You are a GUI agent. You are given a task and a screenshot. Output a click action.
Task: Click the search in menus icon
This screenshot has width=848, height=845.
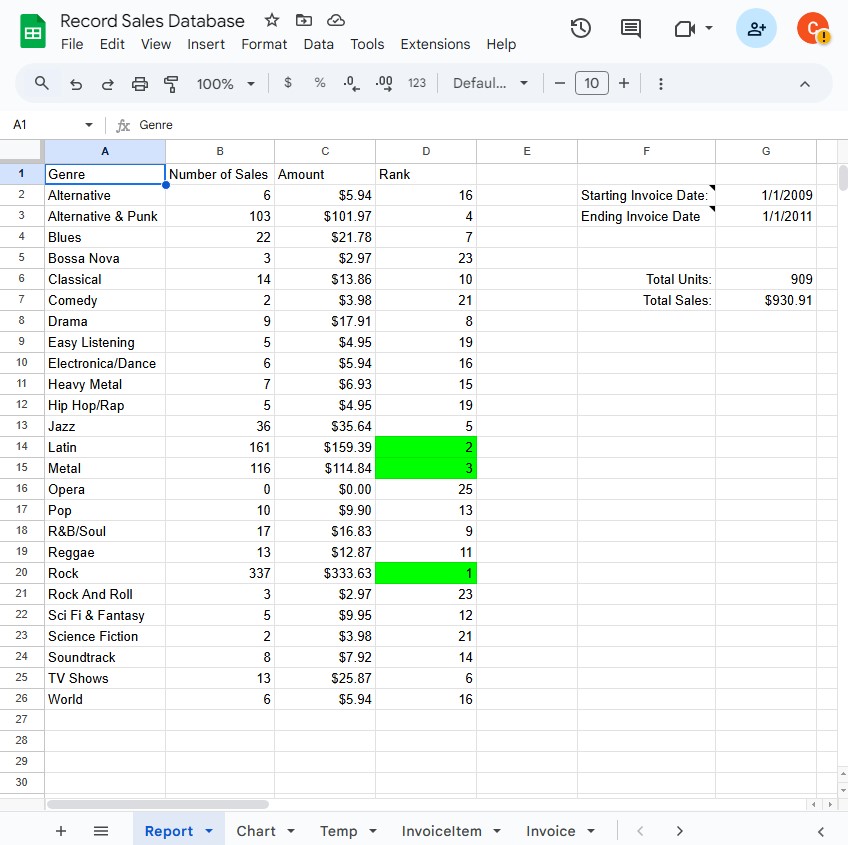[x=41, y=84]
